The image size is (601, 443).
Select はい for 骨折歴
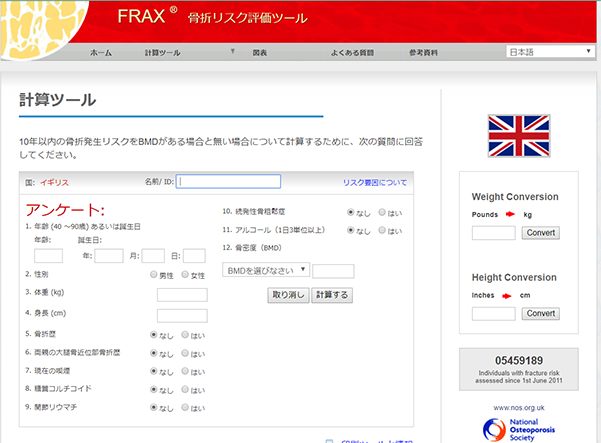184,335
